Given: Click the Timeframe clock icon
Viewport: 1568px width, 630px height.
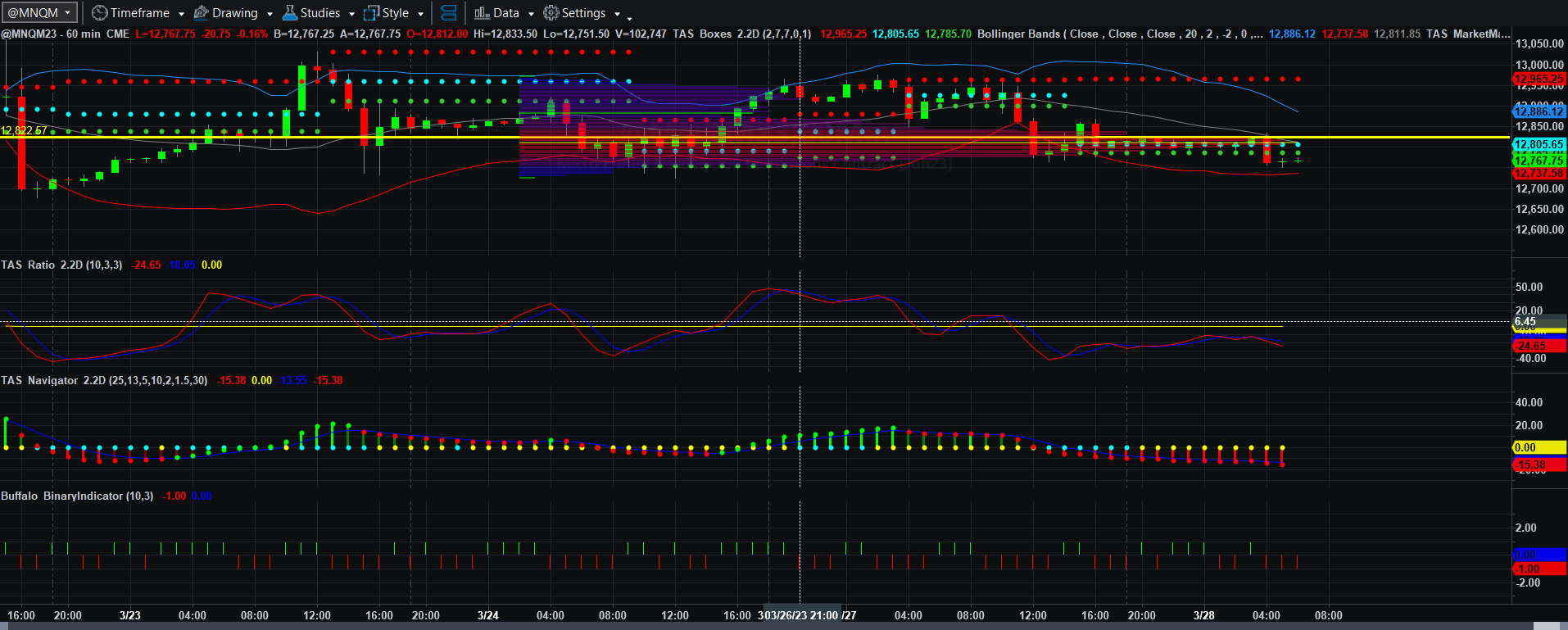Looking at the screenshot, I should [99, 13].
